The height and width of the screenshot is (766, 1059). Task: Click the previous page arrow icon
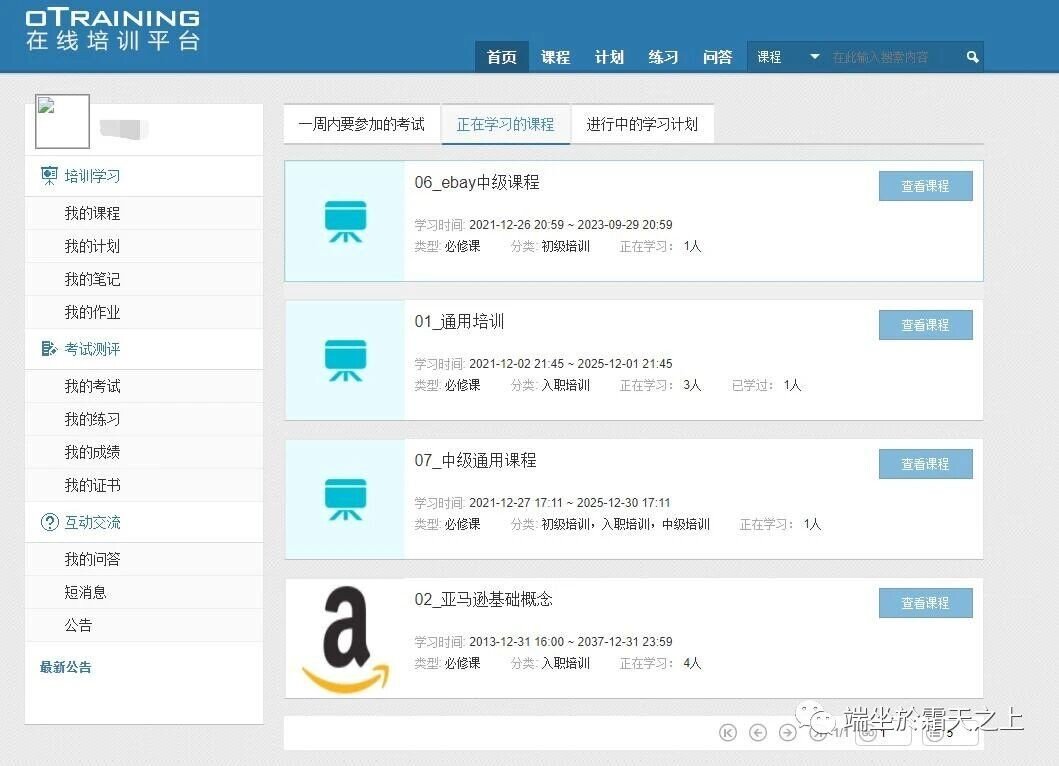pos(758,733)
